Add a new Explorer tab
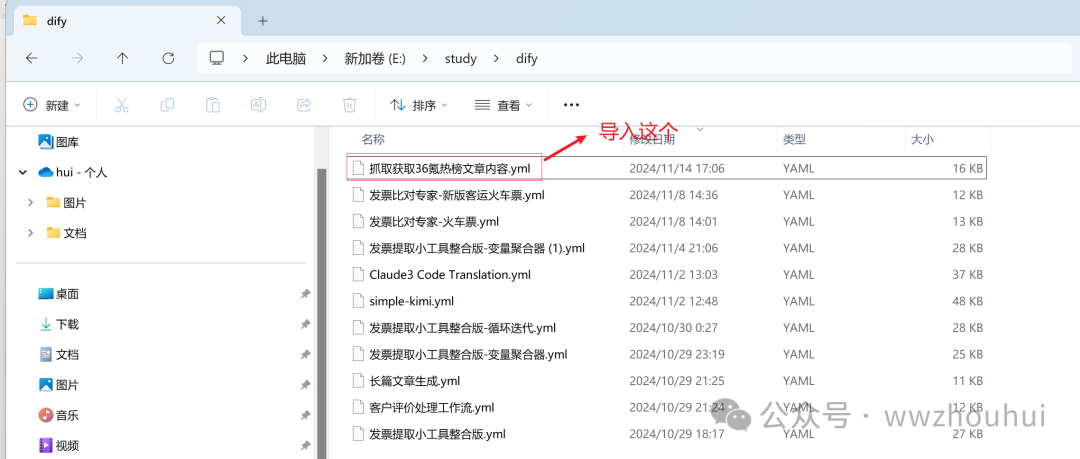This screenshot has width=1080, height=459. [262, 21]
